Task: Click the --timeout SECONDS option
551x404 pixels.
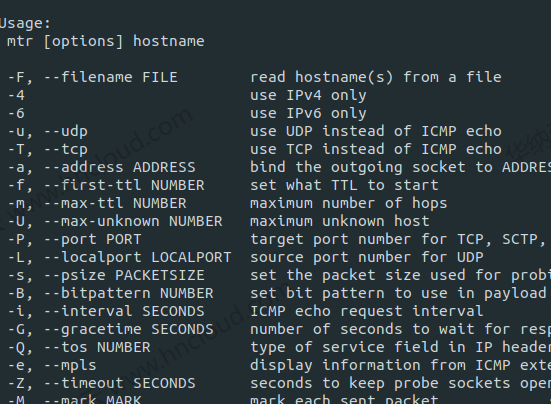Action: pos(119,383)
